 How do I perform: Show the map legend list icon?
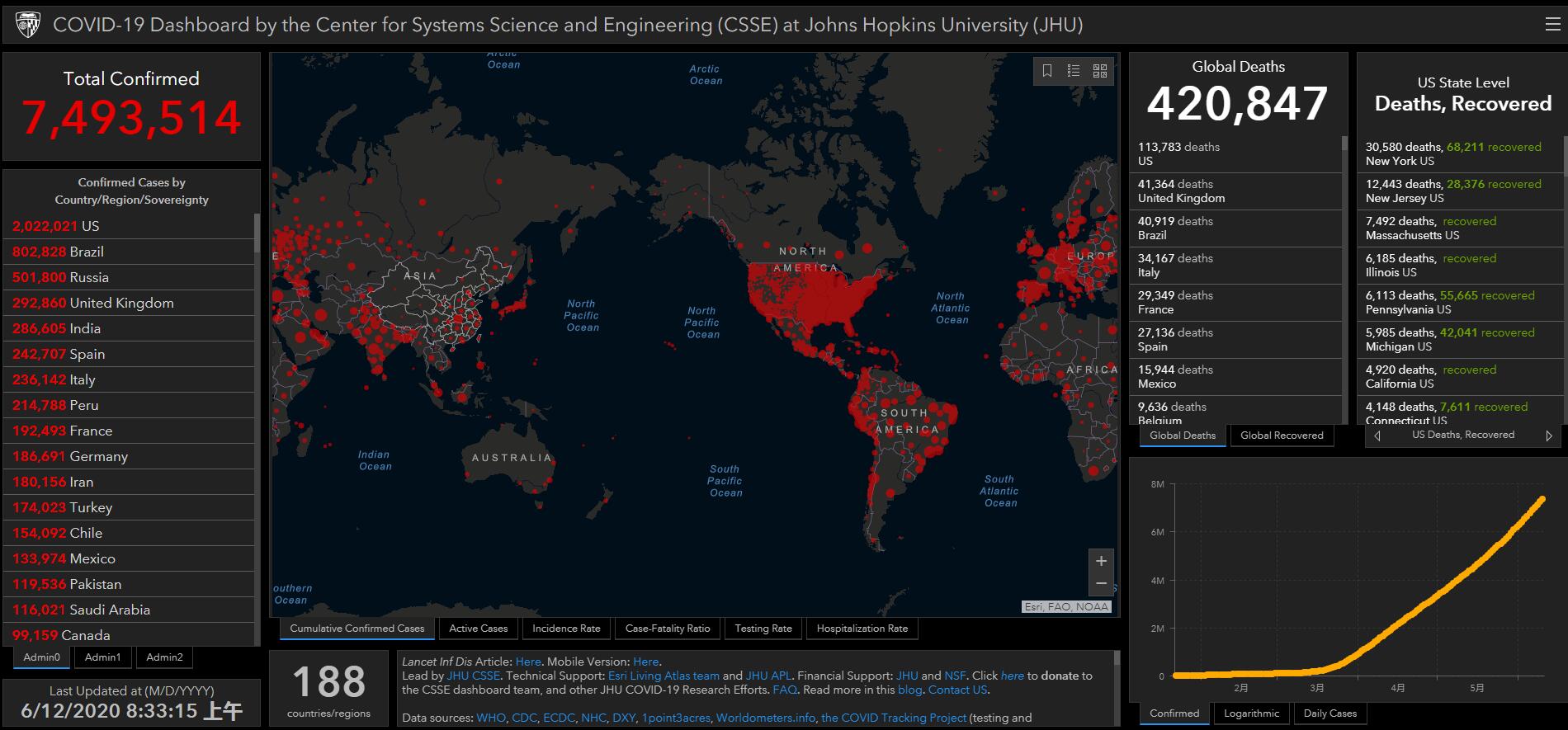pos(1074,71)
